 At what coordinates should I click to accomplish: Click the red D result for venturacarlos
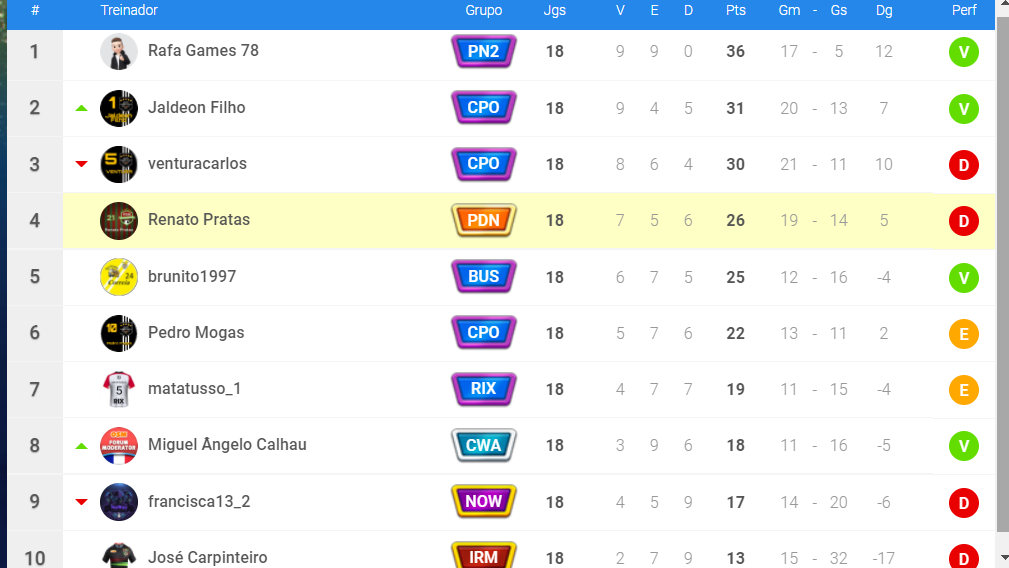click(x=964, y=165)
